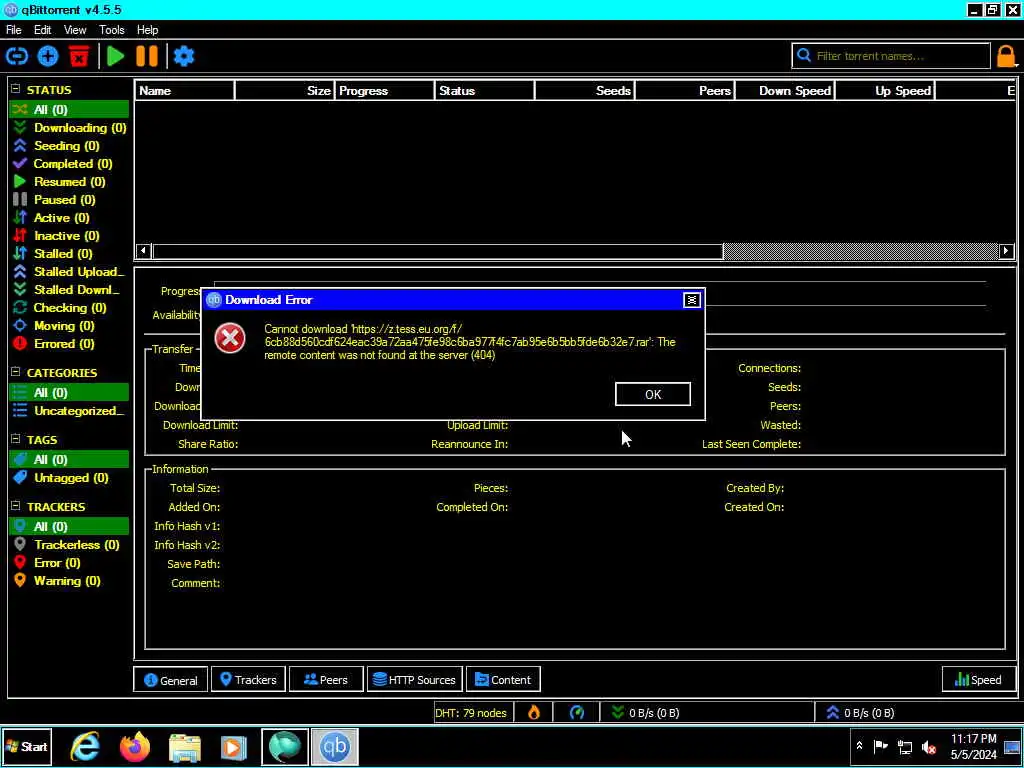Click the orange lock UI icon
1024x768 pixels.
coord(1006,56)
